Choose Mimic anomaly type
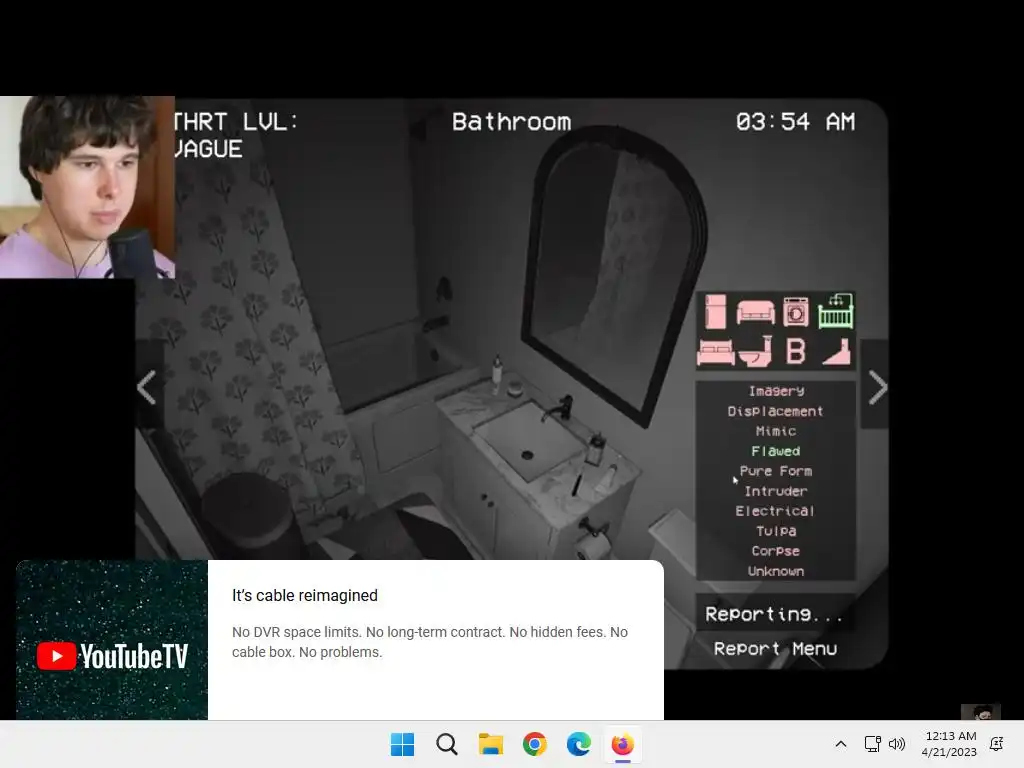This screenshot has width=1024, height=768. pos(776,431)
